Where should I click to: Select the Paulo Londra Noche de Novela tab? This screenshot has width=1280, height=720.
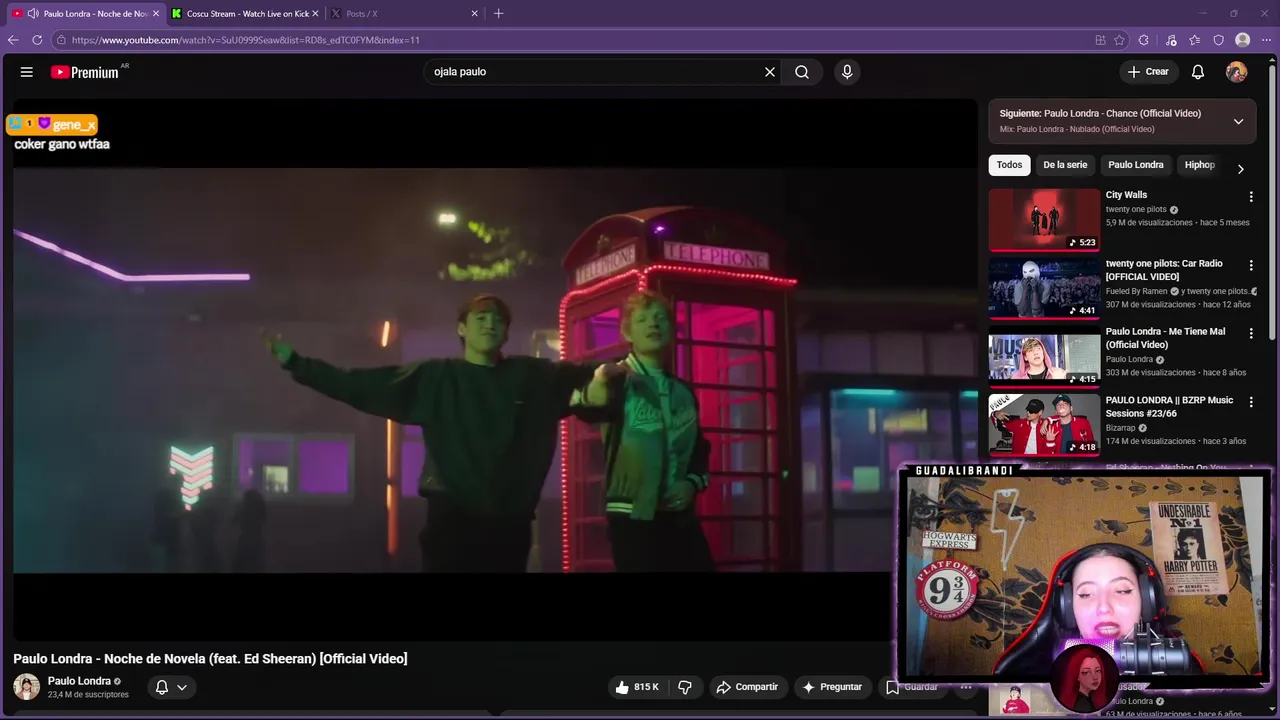(x=85, y=14)
